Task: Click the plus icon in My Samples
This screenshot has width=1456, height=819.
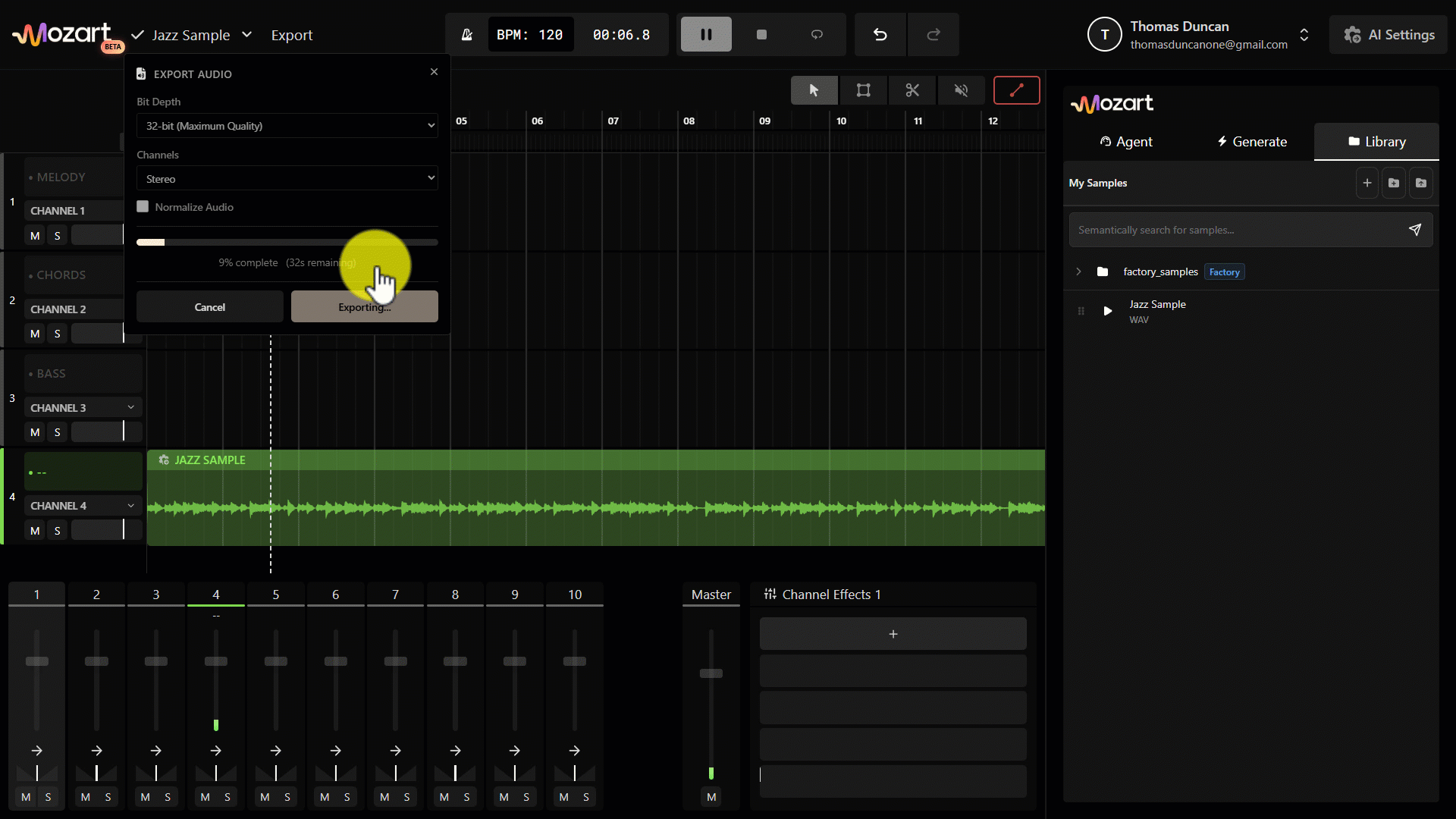Action: [x=1367, y=183]
